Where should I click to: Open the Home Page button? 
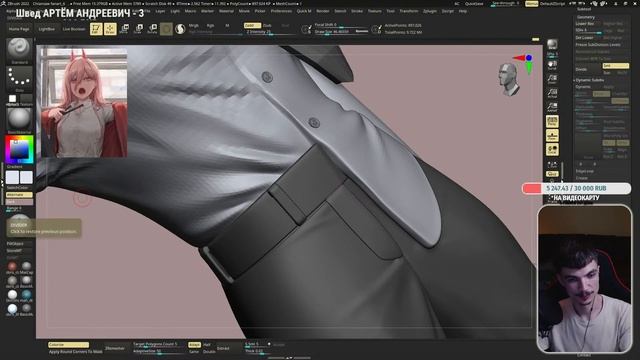coord(19,29)
